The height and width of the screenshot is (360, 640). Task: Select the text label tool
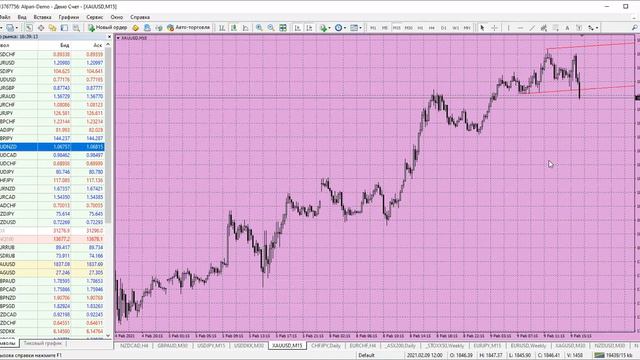point(579,28)
